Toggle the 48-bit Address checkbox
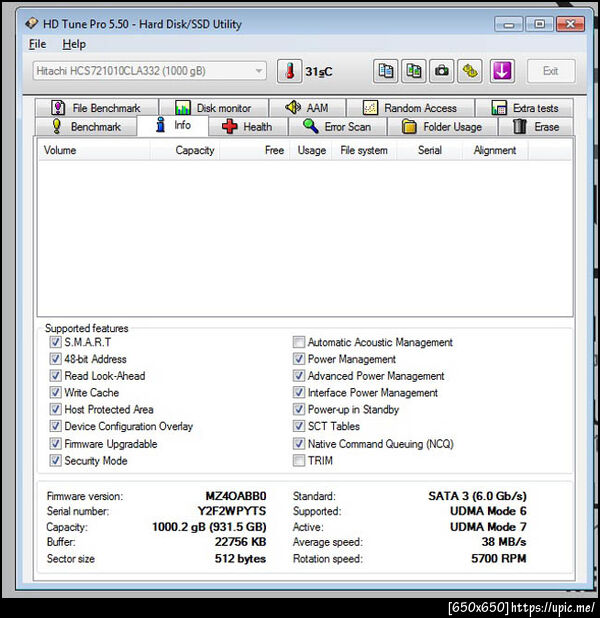 (55, 359)
